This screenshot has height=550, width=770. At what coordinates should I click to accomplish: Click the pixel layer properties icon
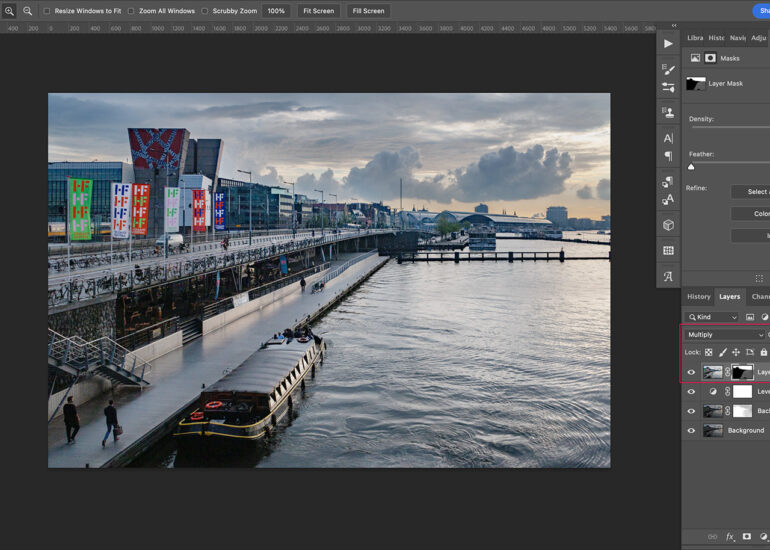[695, 58]
